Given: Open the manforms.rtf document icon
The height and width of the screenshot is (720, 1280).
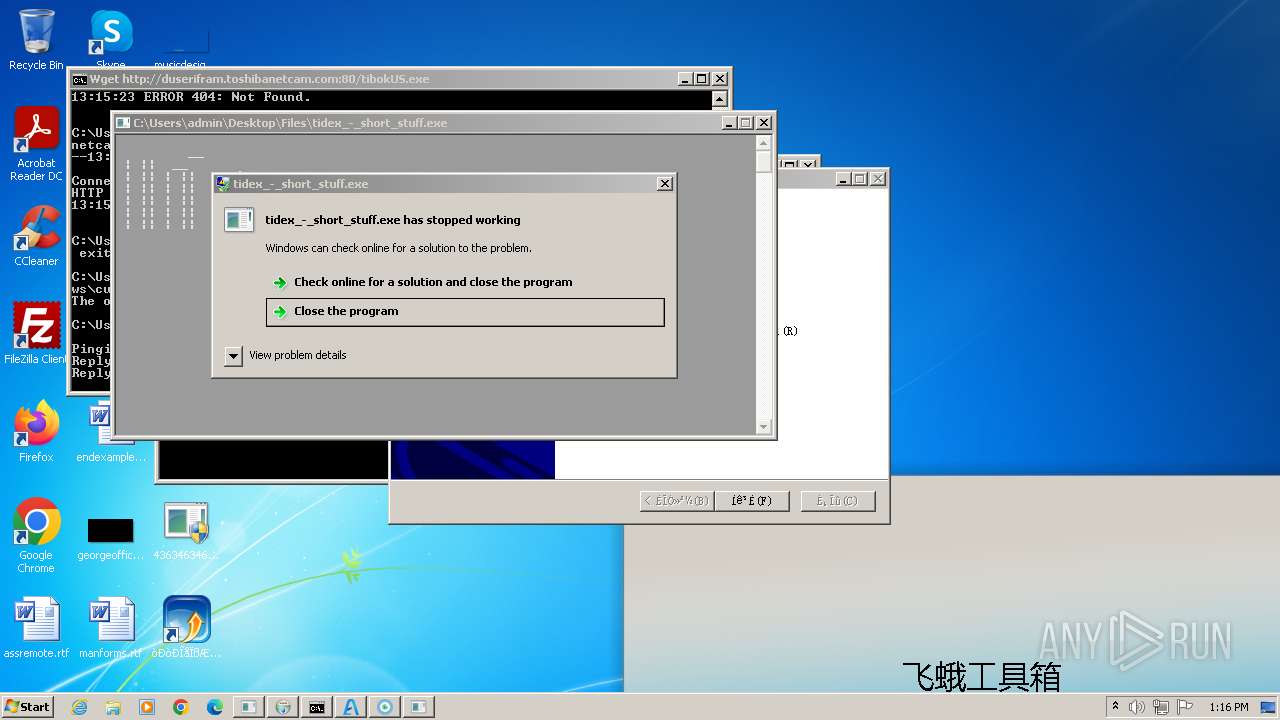Looking at the screenshot, I should click(x=110, y=628).
